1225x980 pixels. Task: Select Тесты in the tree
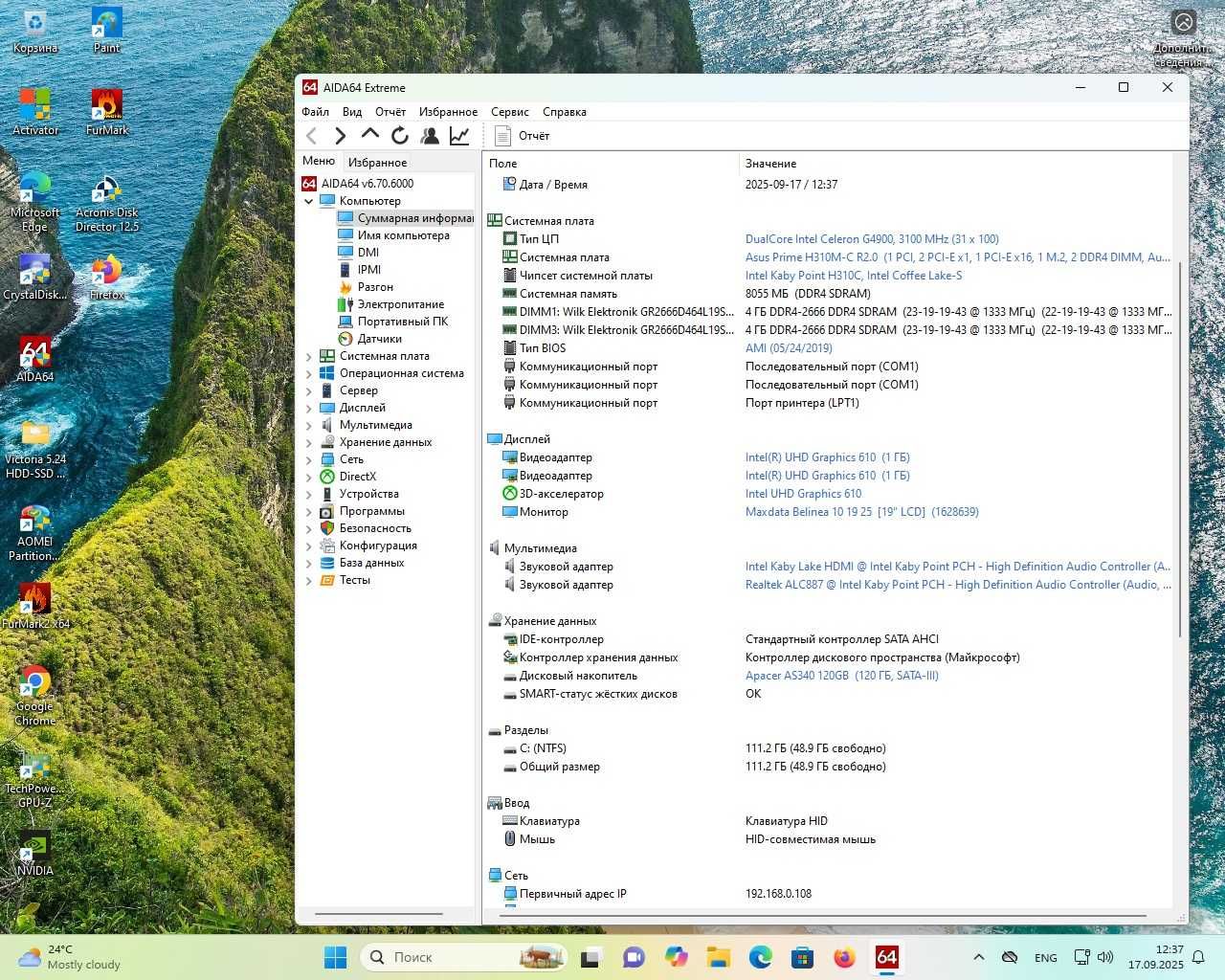[x=345, y=580]
